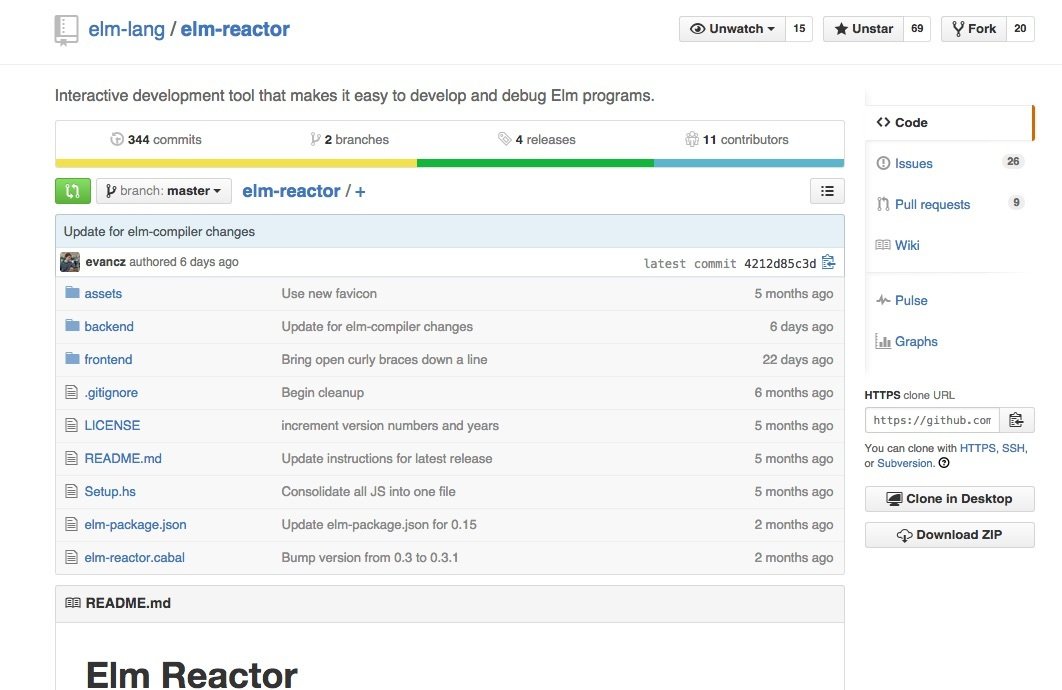Click the elm-reactor.cabal file icon
The height and width of the screenshot is (690, 1062).
[71, 557]
